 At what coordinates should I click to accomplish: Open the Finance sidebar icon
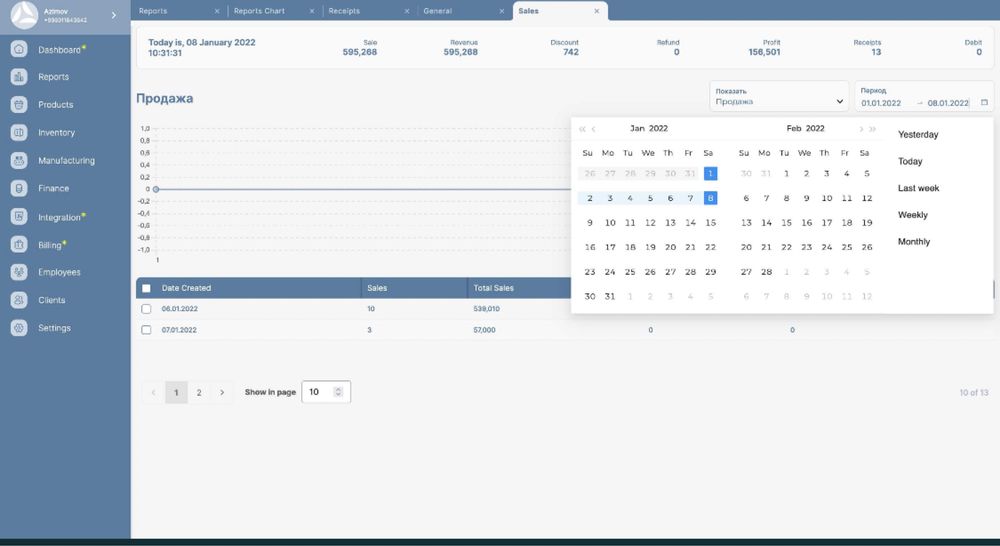pos(19,188)
